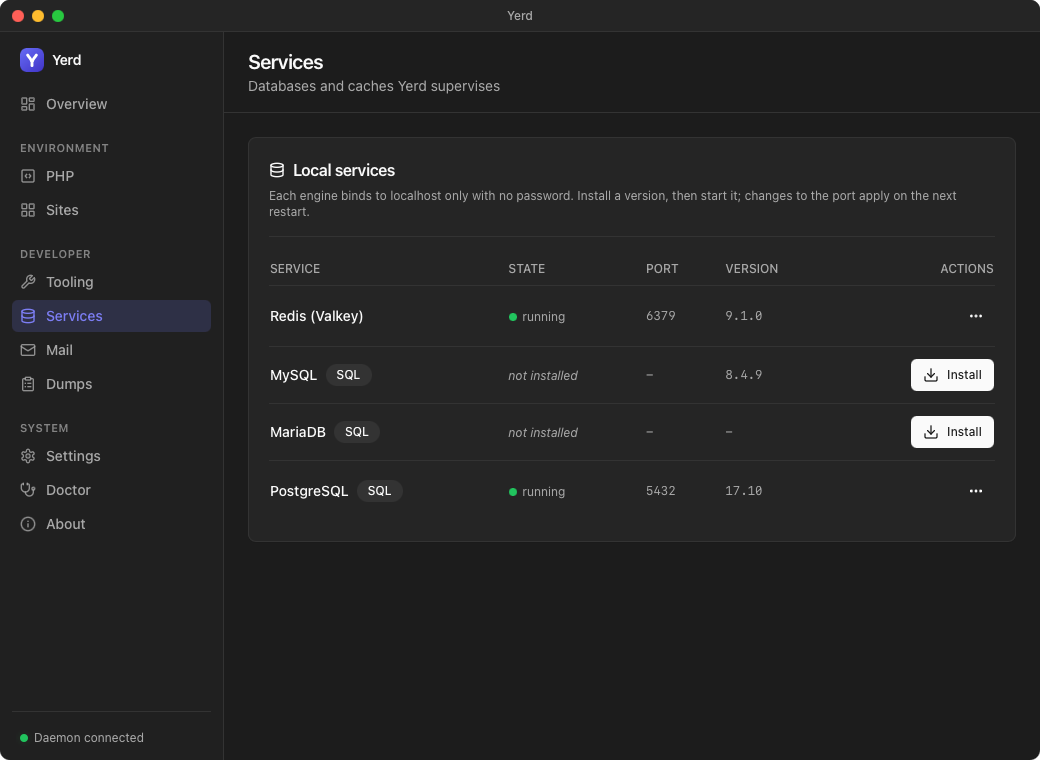Click the green Daemon connected indicator dot
Viewport: 1040px width, 760px height.
tap(24, 738)
